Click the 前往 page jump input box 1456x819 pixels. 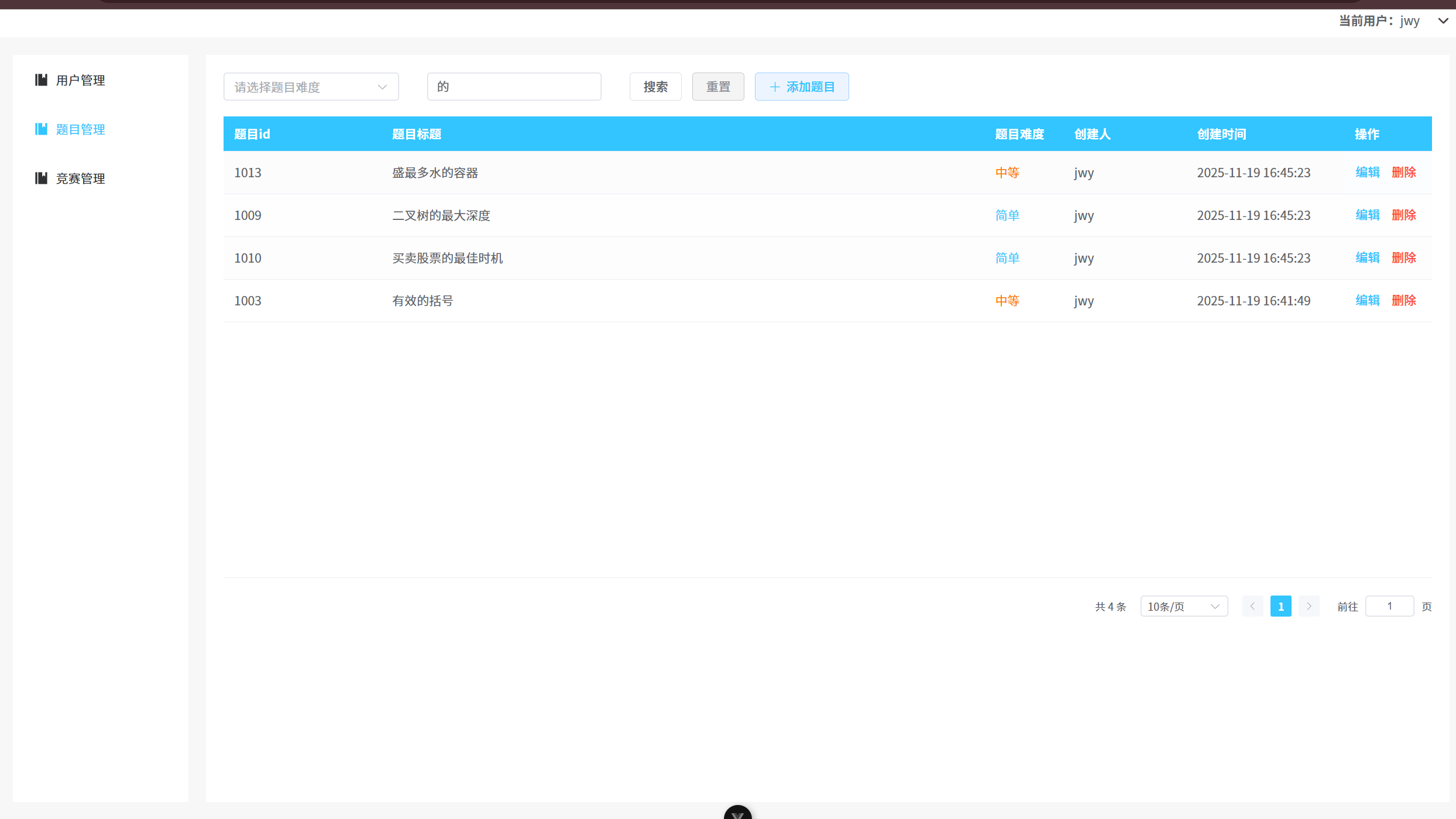pyautogui.click(x=1390, y=606)
